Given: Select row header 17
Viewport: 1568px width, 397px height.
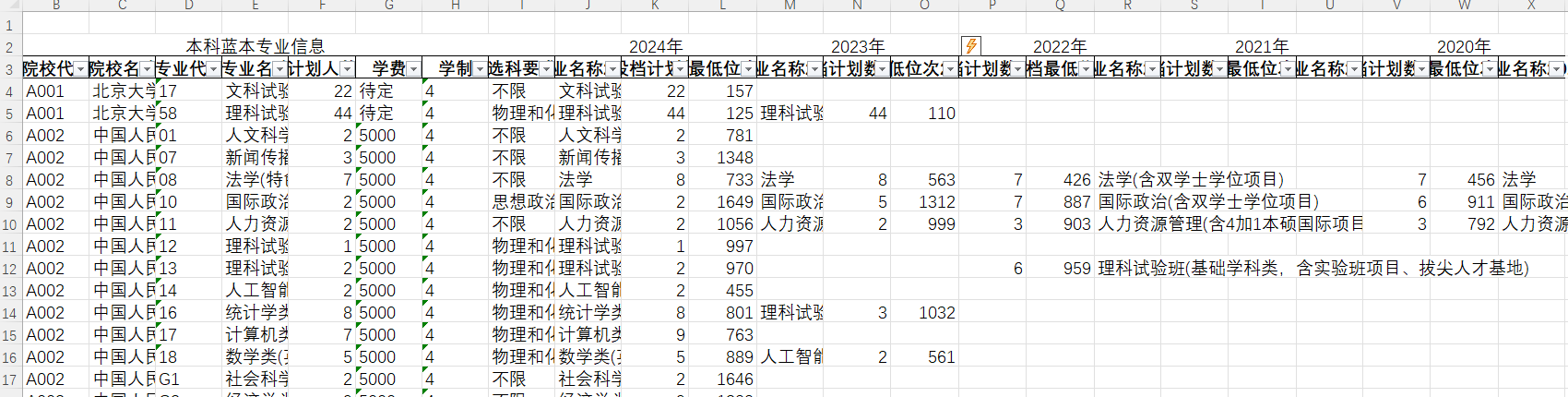Looking at the screenshot, I should [9, 379].
